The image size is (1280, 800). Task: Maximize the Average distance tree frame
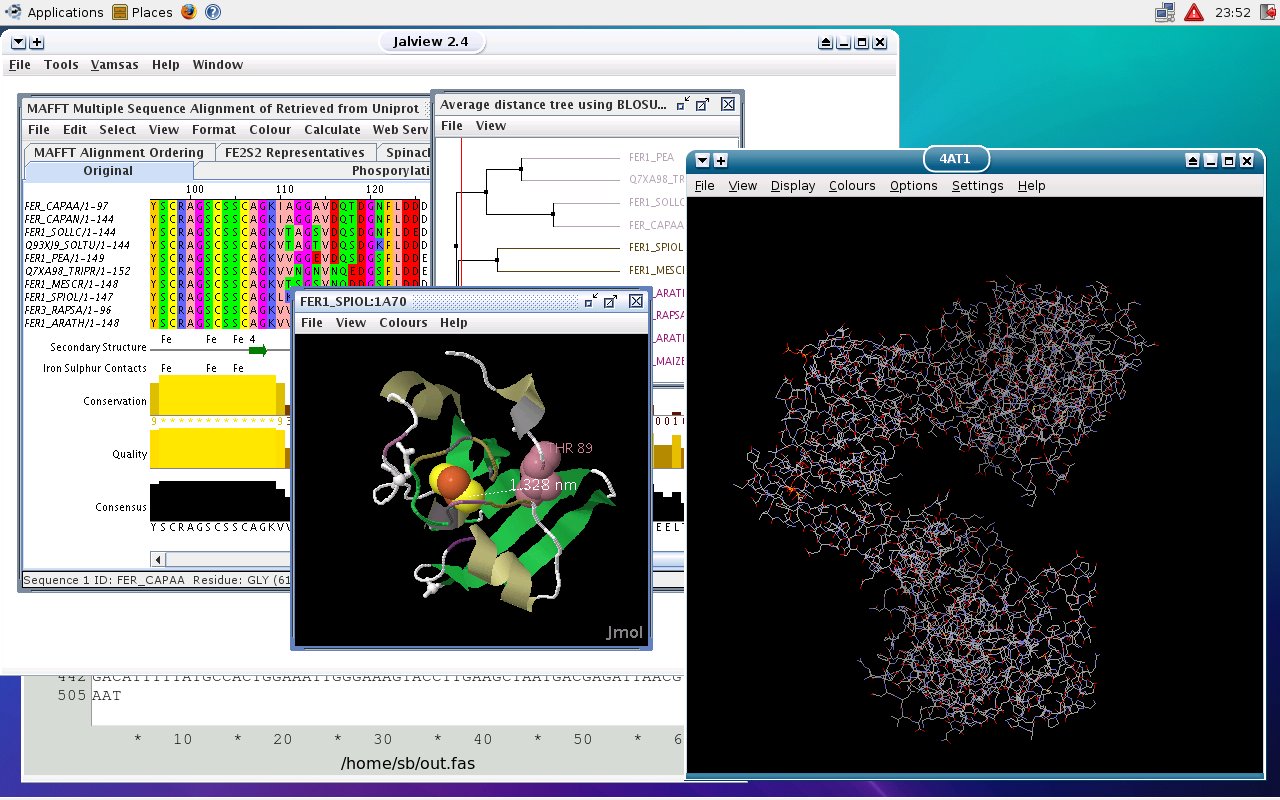703,104
